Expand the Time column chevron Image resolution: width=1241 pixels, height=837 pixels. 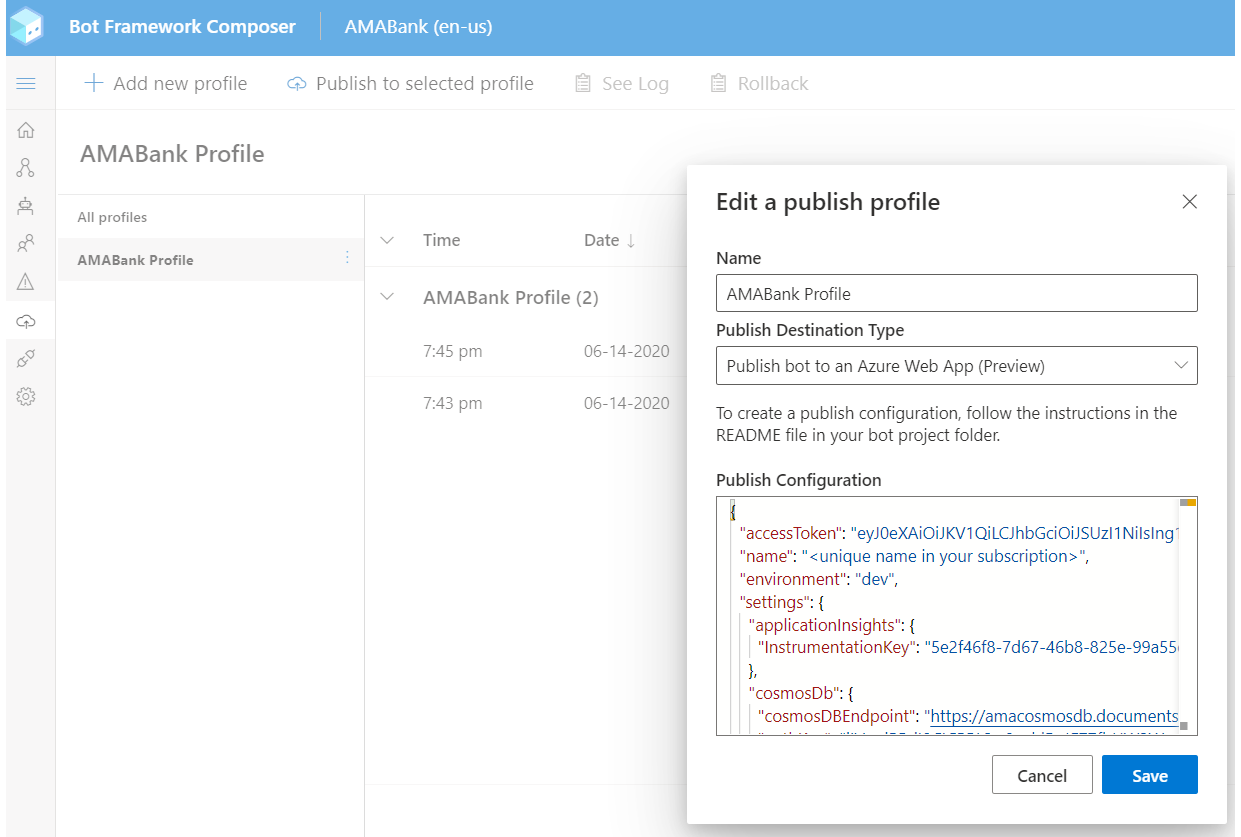coord(386,240)
